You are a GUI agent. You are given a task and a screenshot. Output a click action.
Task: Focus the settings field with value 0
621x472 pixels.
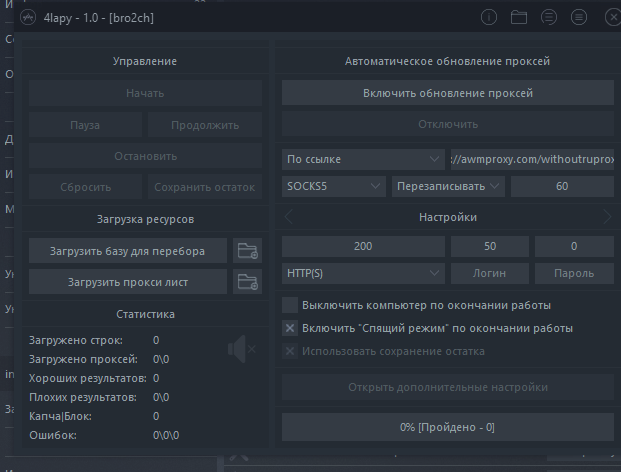[574, 246]
